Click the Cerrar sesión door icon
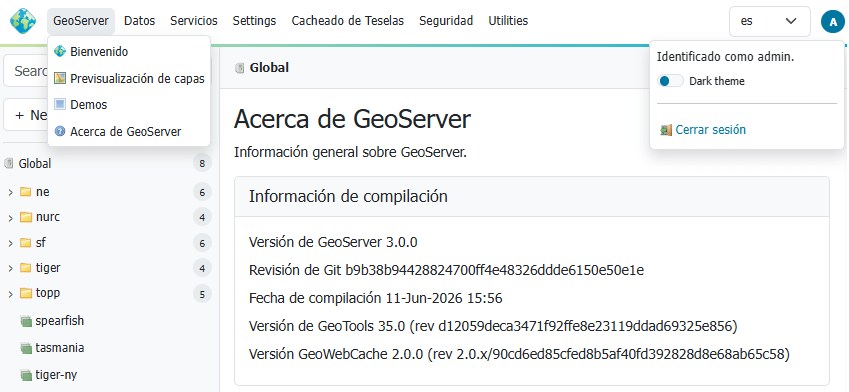The height and width of the screenshot is (392, 849). pyautogui.click(x=666, y=130)
